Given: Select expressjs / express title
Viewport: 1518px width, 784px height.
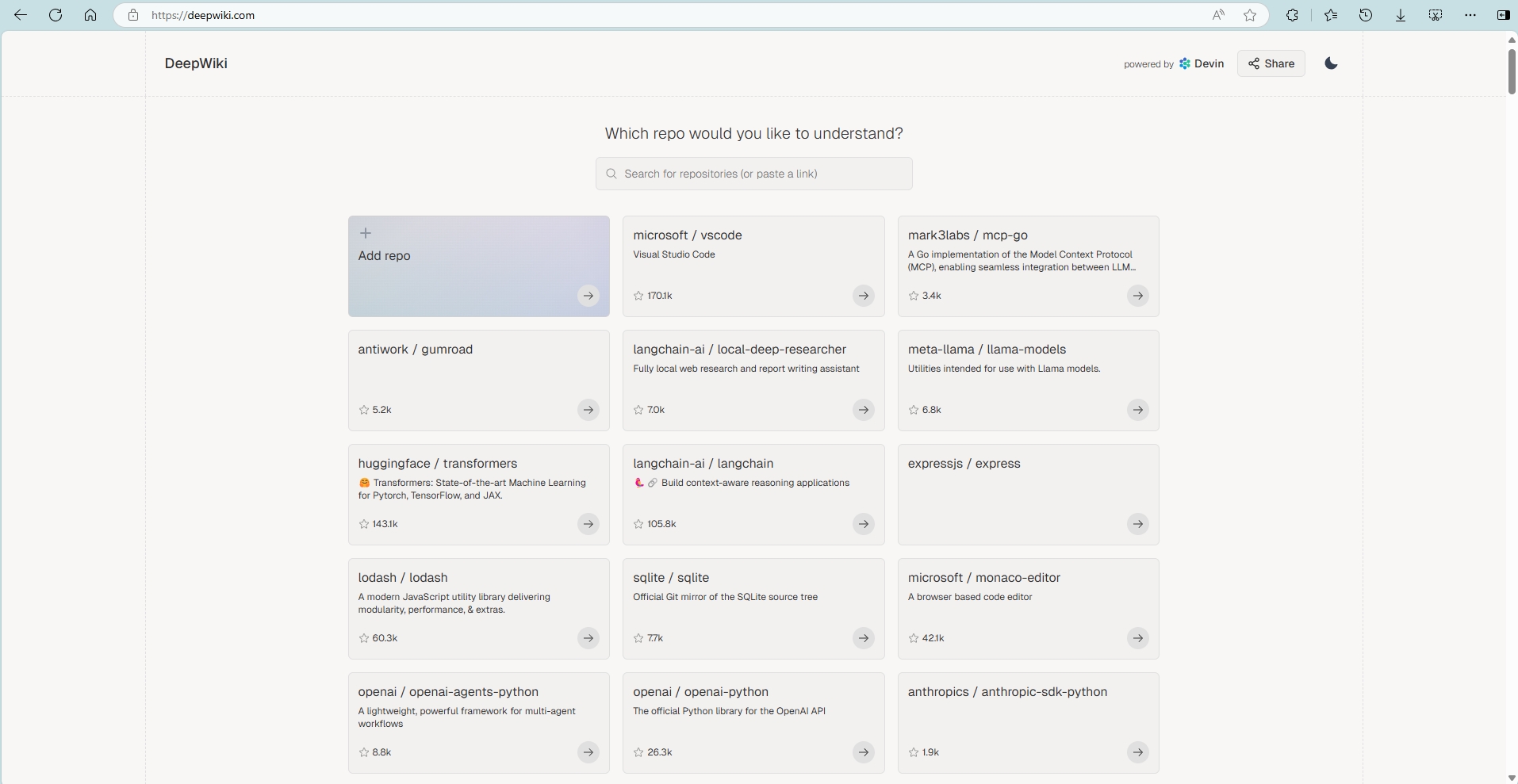Looking at the screenshot, I should [964, 464].
